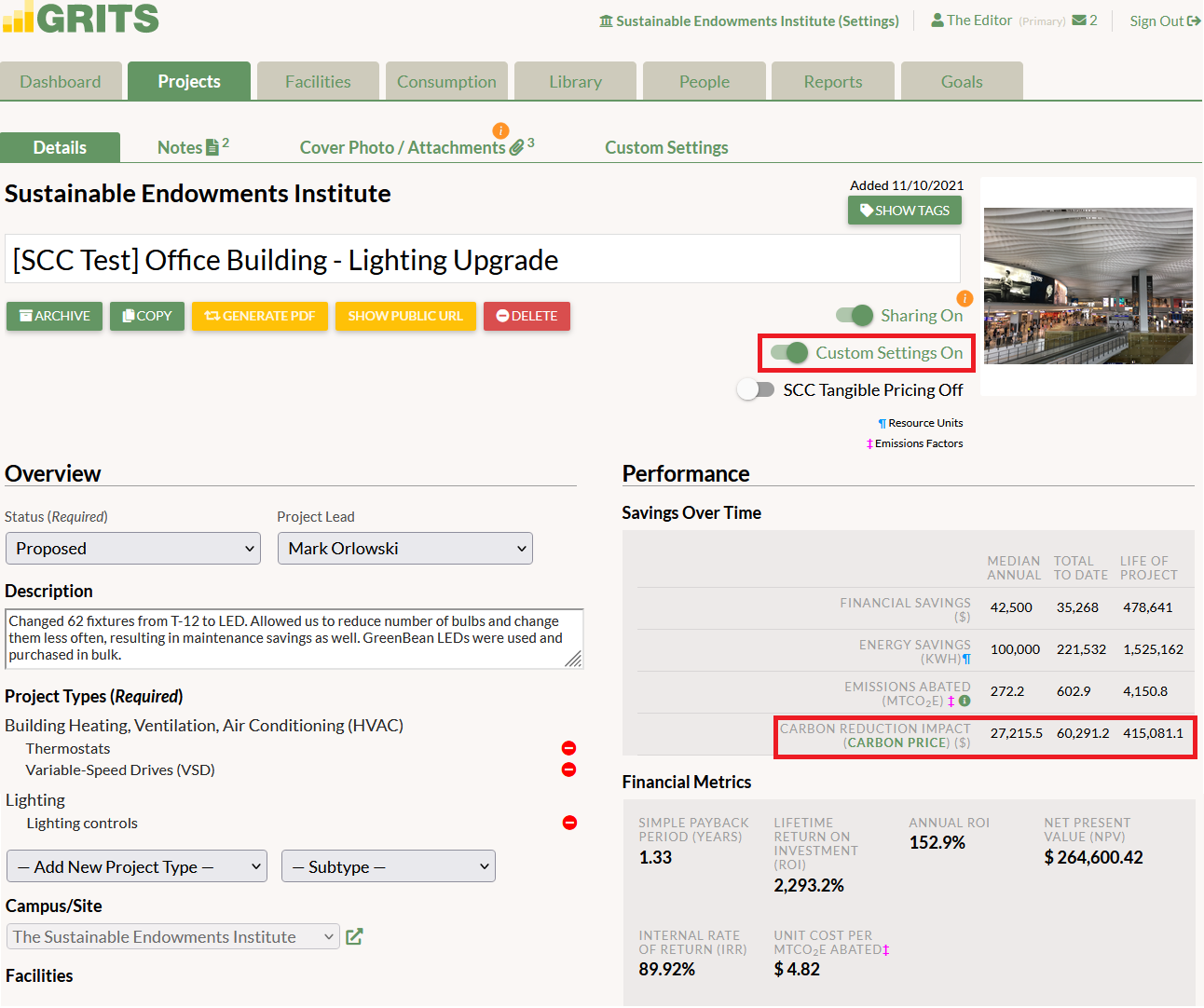Click the Internal Rate of Return value
The width and height of the screenshot is (1204, 1008).
pyautogui.click(x=667, y=969)
